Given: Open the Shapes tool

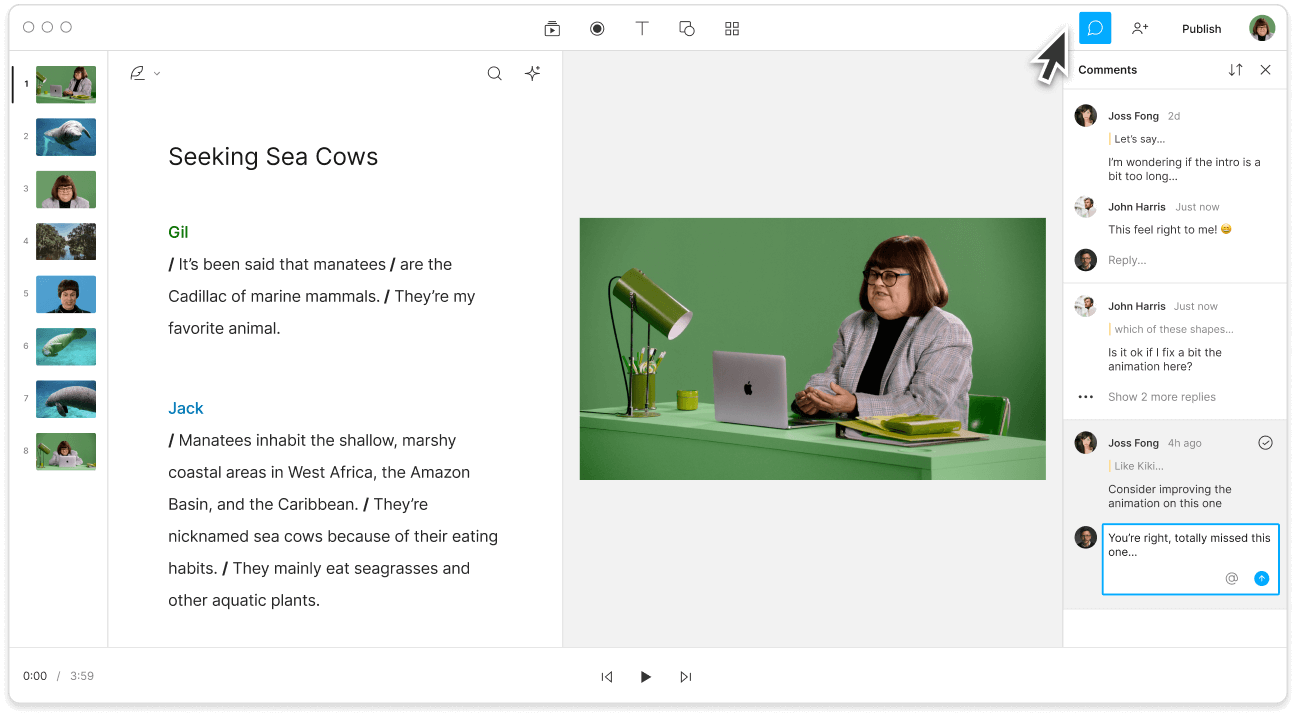Looking at the screenshot, I should tap(687, 28).
